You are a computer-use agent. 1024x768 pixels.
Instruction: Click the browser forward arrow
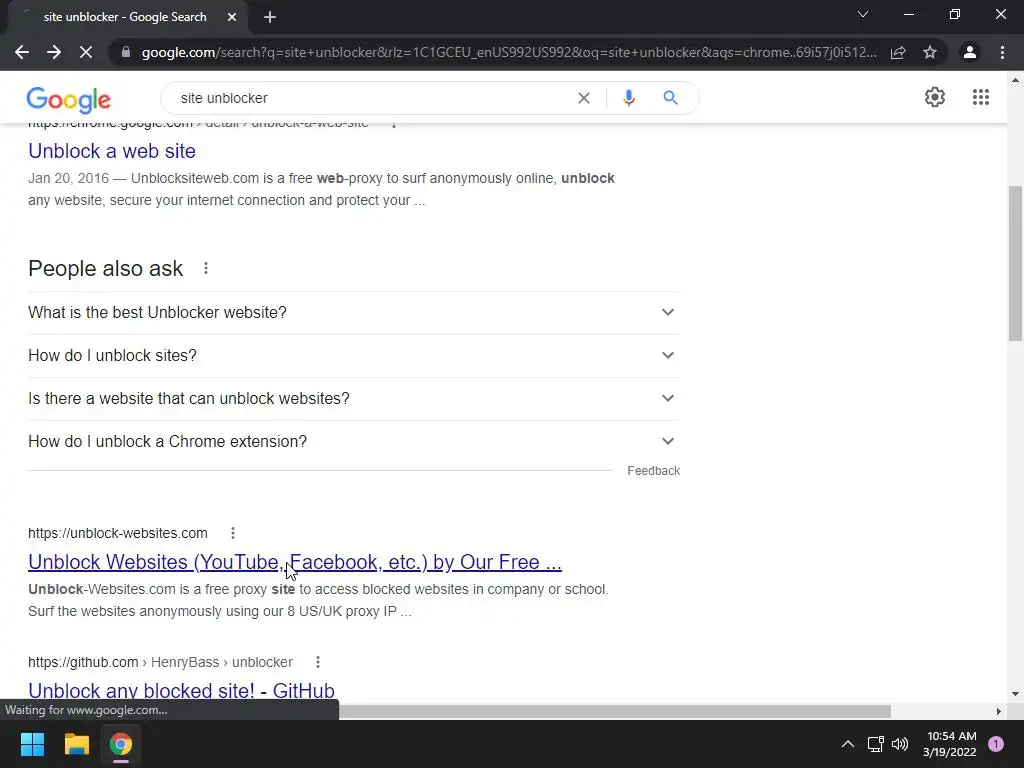pyautogui.click(x=54, y=52)
